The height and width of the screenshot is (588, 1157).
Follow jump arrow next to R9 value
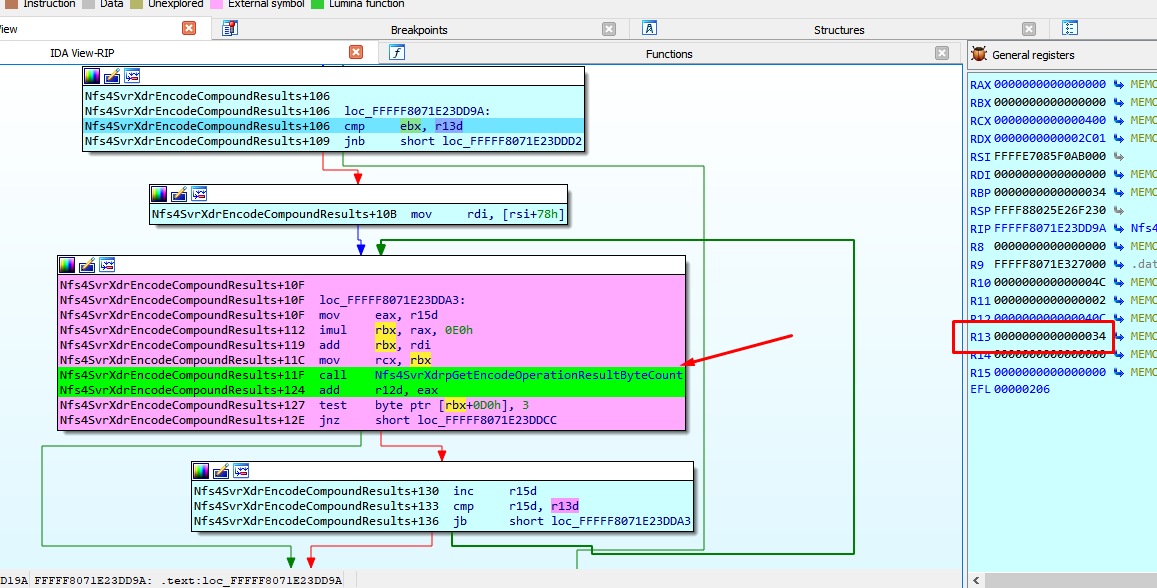pos(1119,264)
